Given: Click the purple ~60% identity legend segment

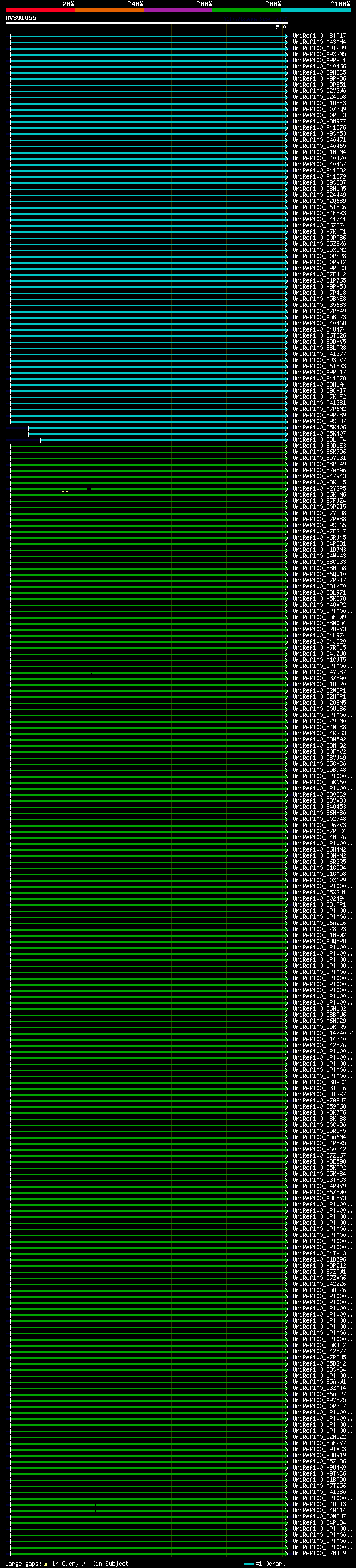Looking at the screenshot, I should point(179,10).
